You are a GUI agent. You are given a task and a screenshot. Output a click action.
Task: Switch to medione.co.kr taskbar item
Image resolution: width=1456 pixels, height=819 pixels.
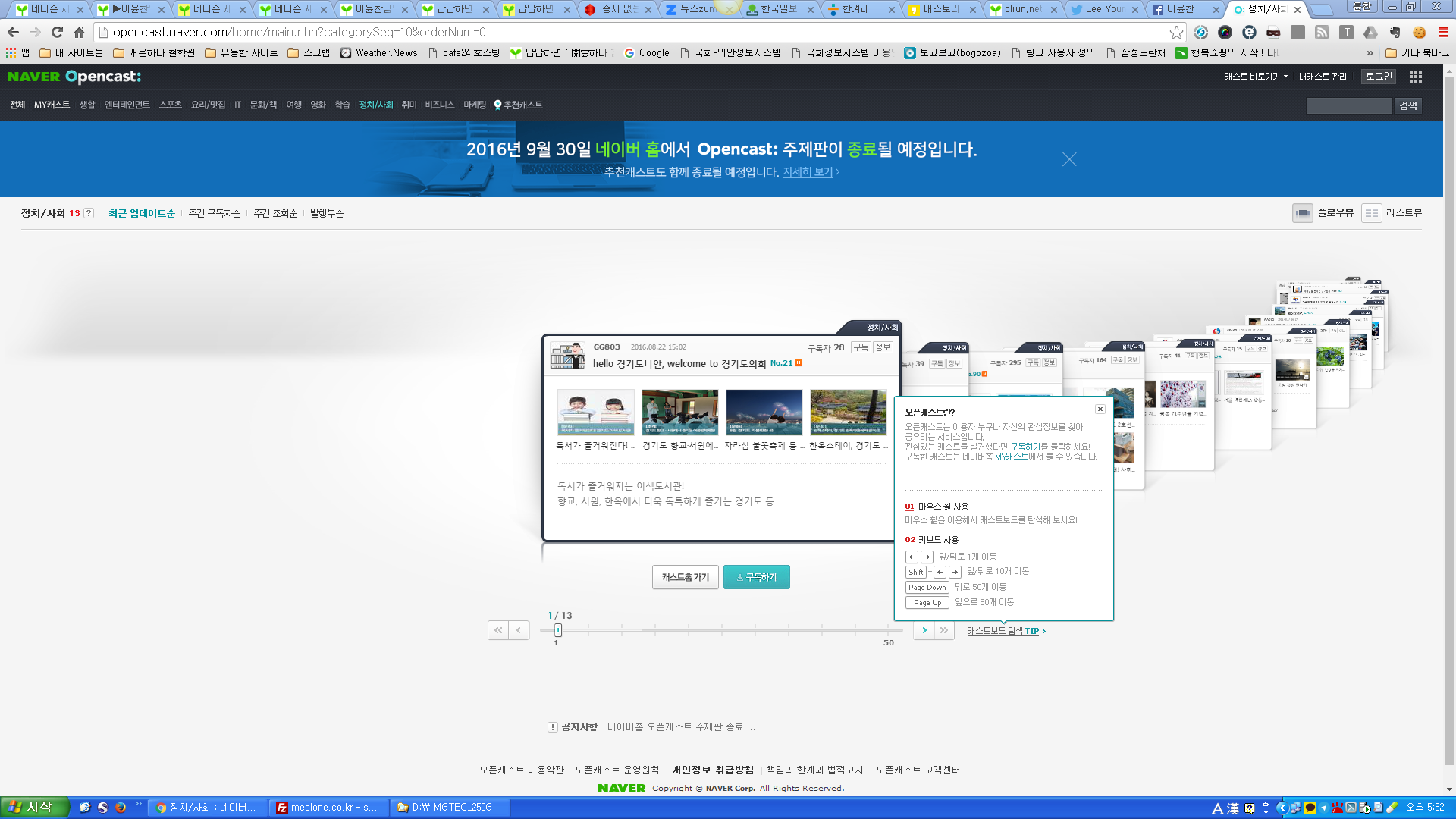coord(328,808)
